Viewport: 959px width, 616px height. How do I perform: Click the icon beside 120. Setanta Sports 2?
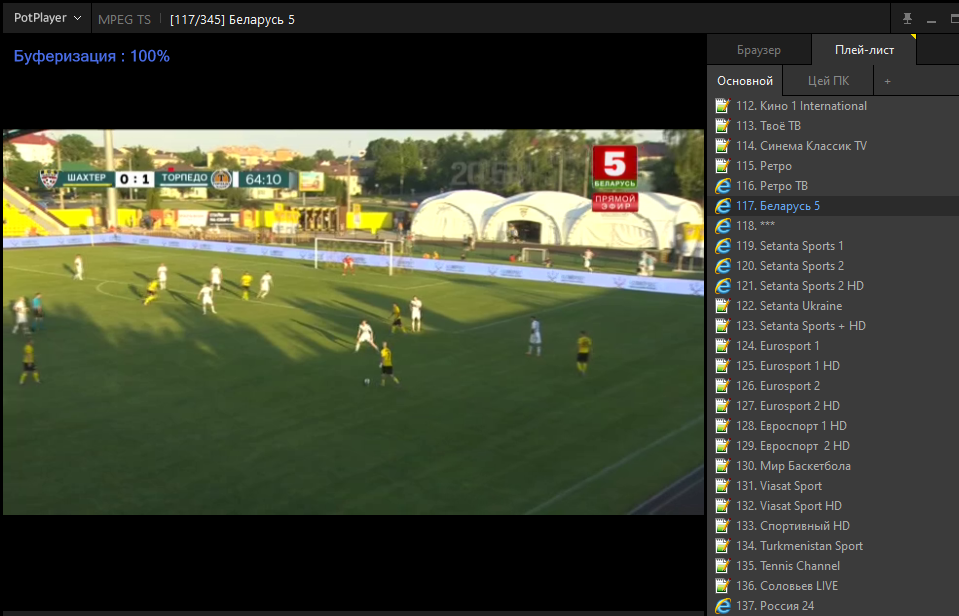pyautogui.click(x=722, y=266)
